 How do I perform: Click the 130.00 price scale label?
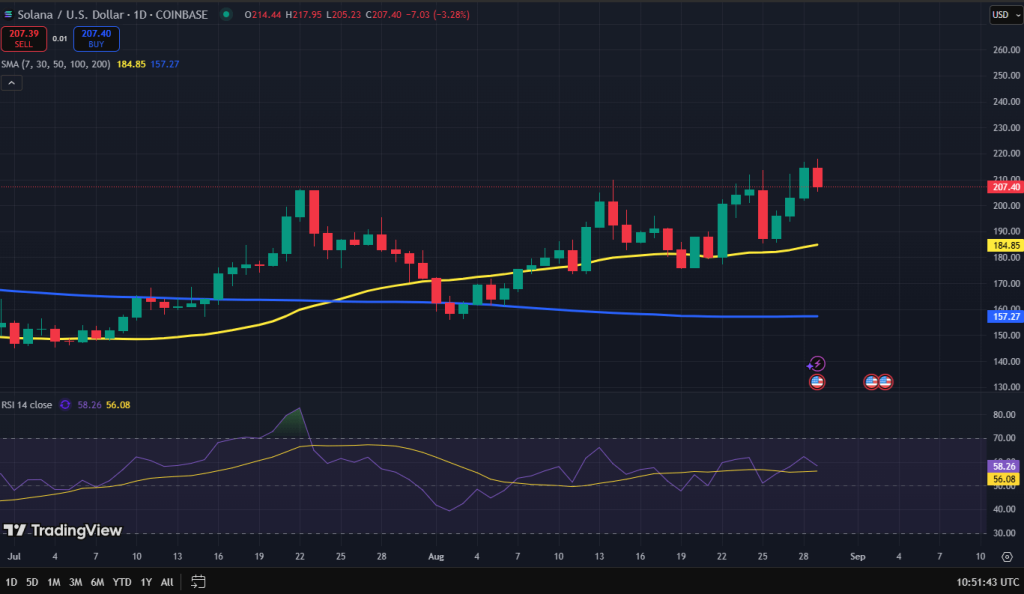click(x=1006, y=387)
